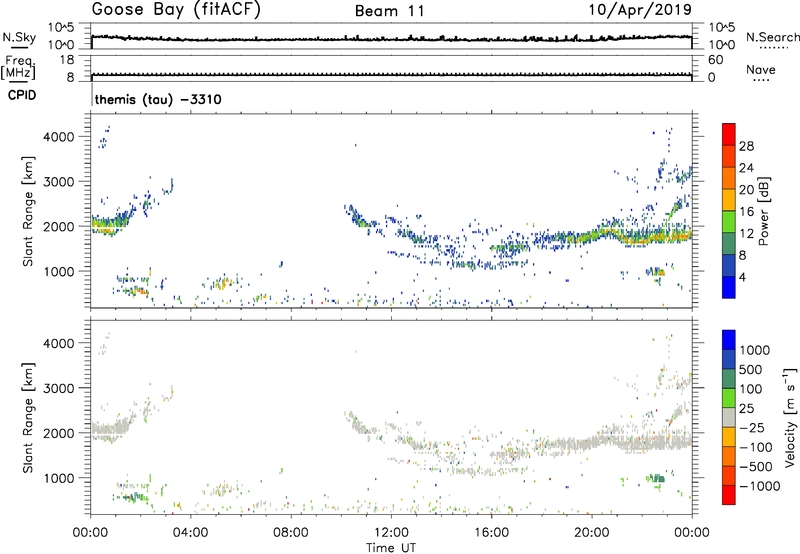Click the 'Velocity [m s-1]' color bar label
This screenshot has height=554, width=800.
point(790,417)
